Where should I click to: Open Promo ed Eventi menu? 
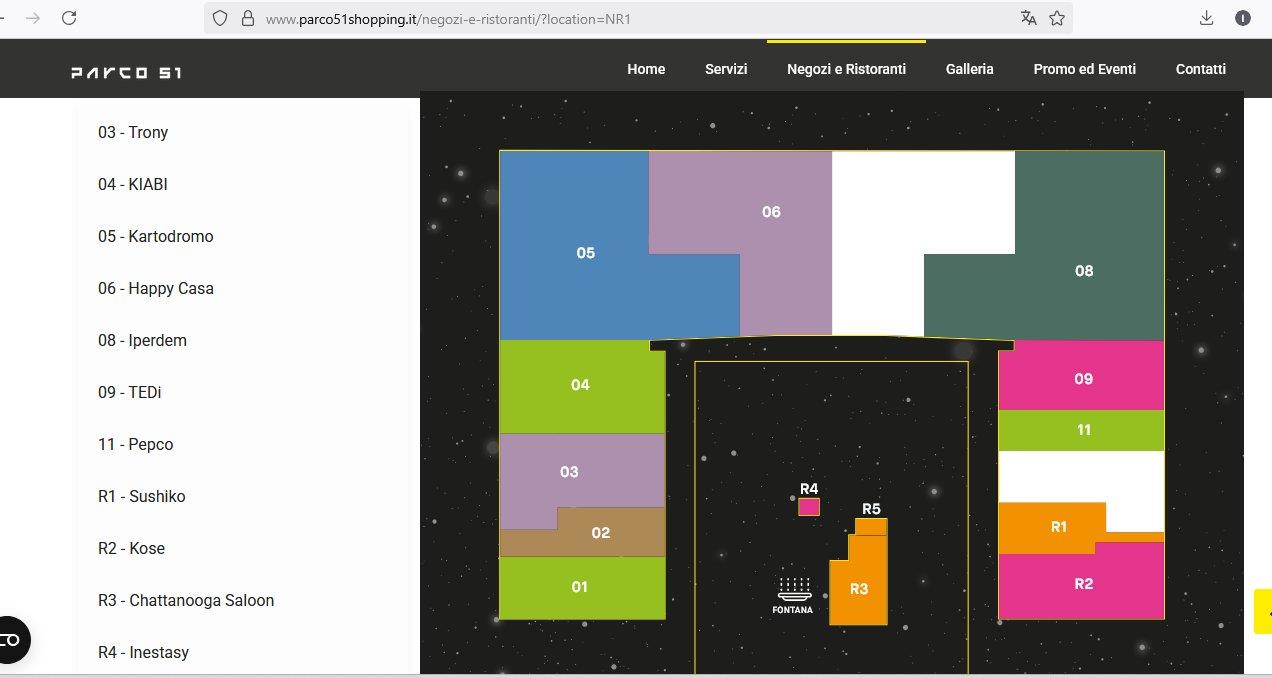pyautogui.click(x=1084, y=69)
